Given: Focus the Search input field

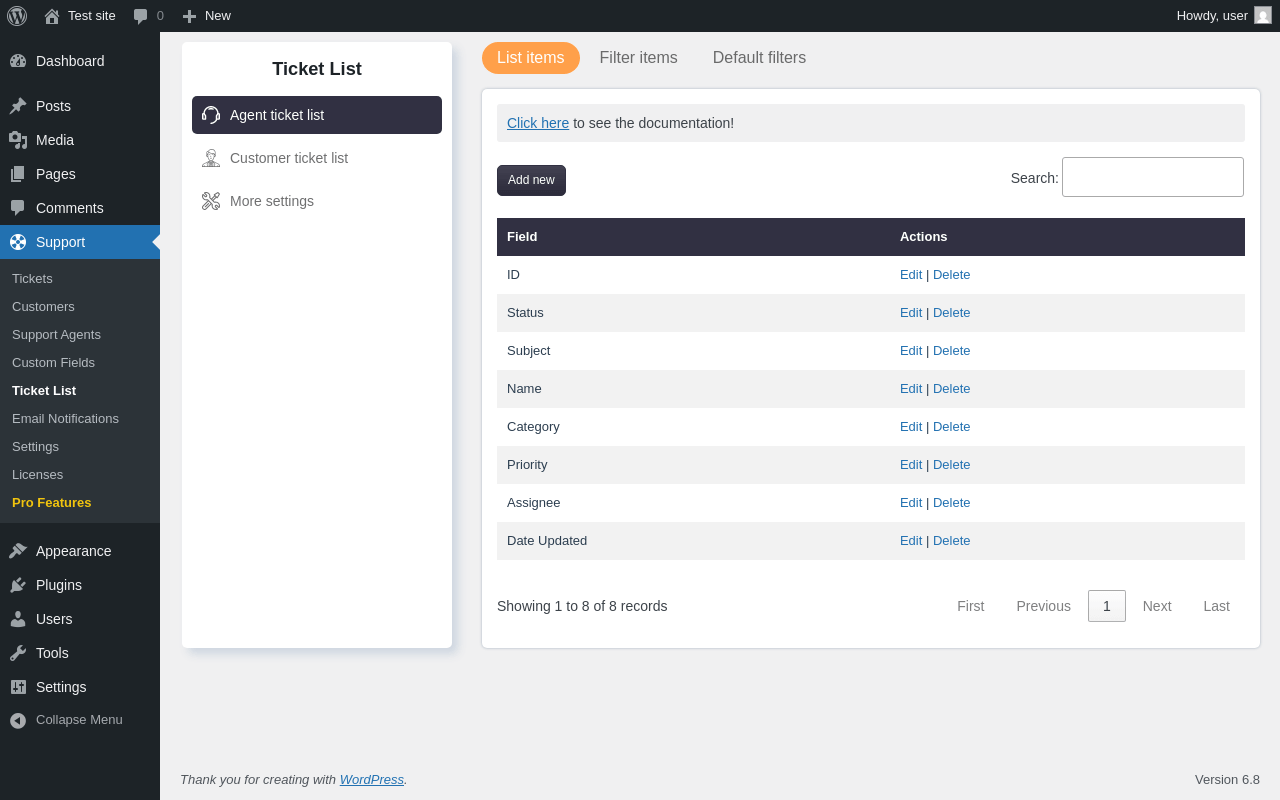Looking at the screenshot, I should 1152,177.
